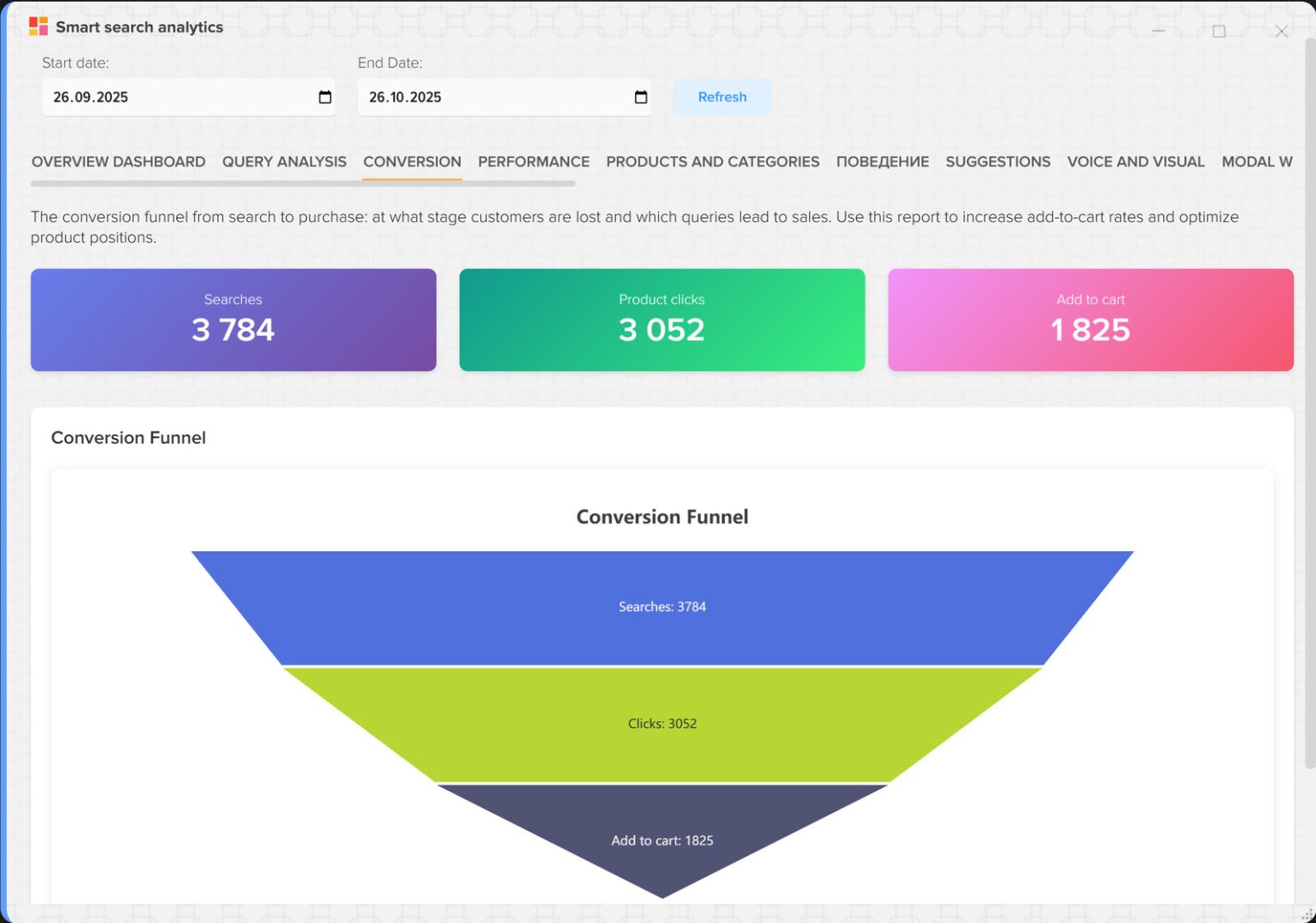Switch to the Поведение tab
This screenshot has height=923, width=1316.
coord(883,162)
